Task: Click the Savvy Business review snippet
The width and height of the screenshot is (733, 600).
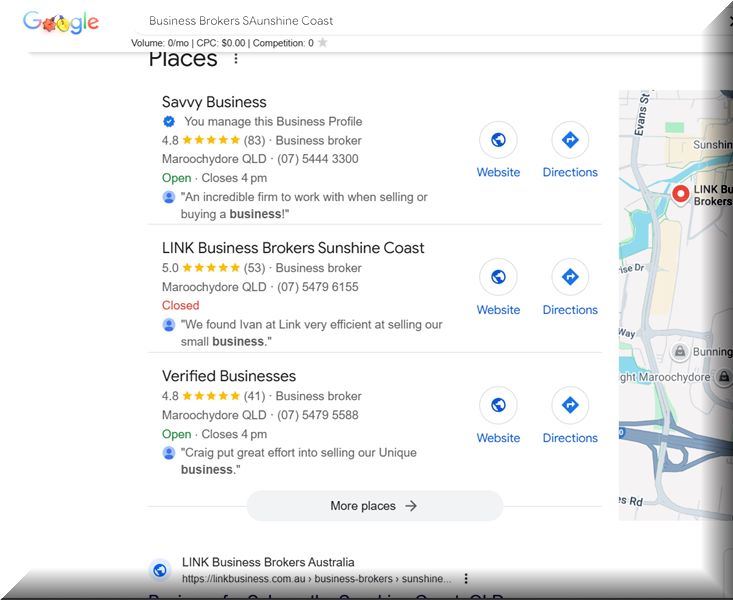Action: [x=303, y=206]
